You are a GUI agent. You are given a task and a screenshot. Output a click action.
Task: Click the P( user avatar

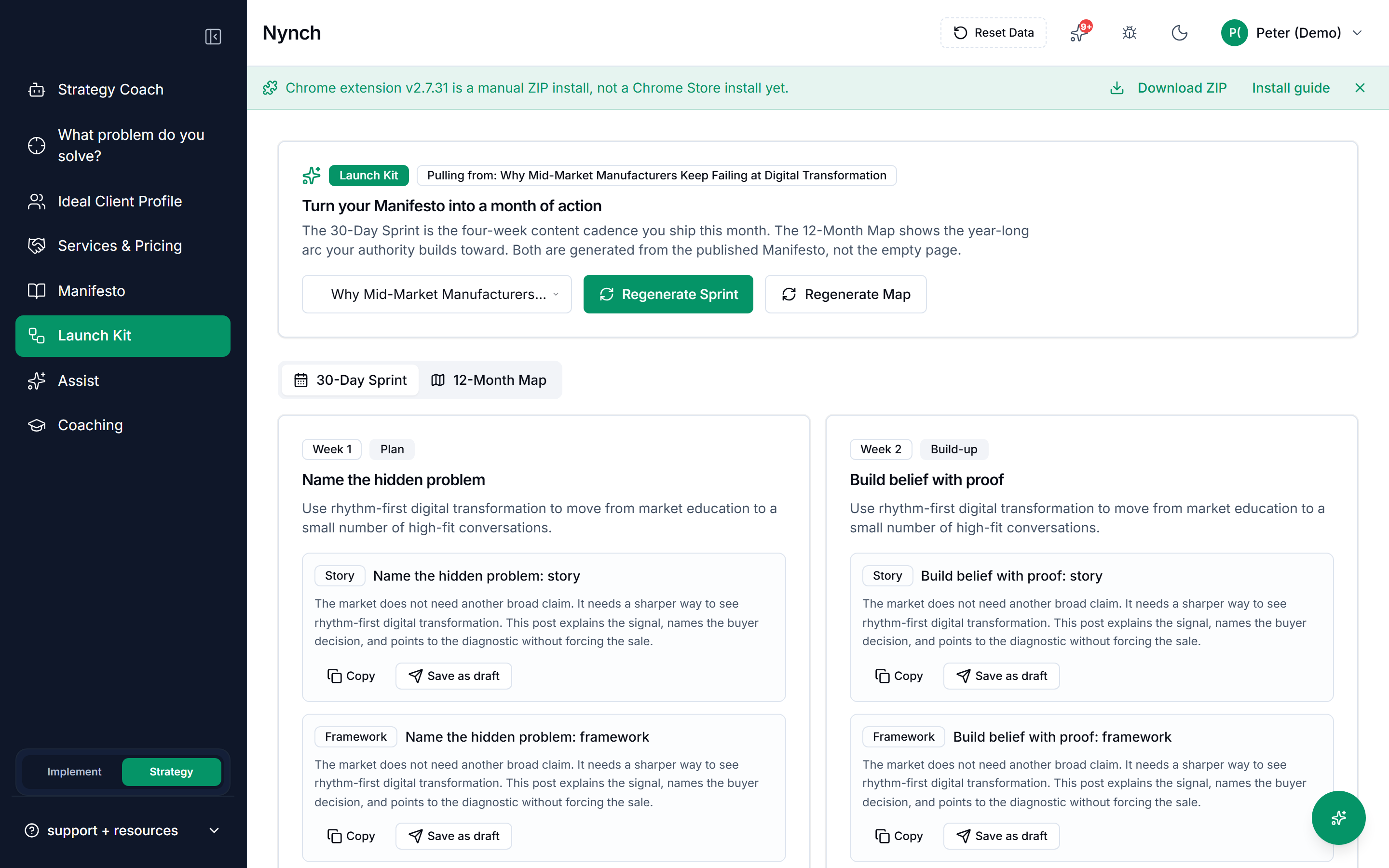point(1234,33)
